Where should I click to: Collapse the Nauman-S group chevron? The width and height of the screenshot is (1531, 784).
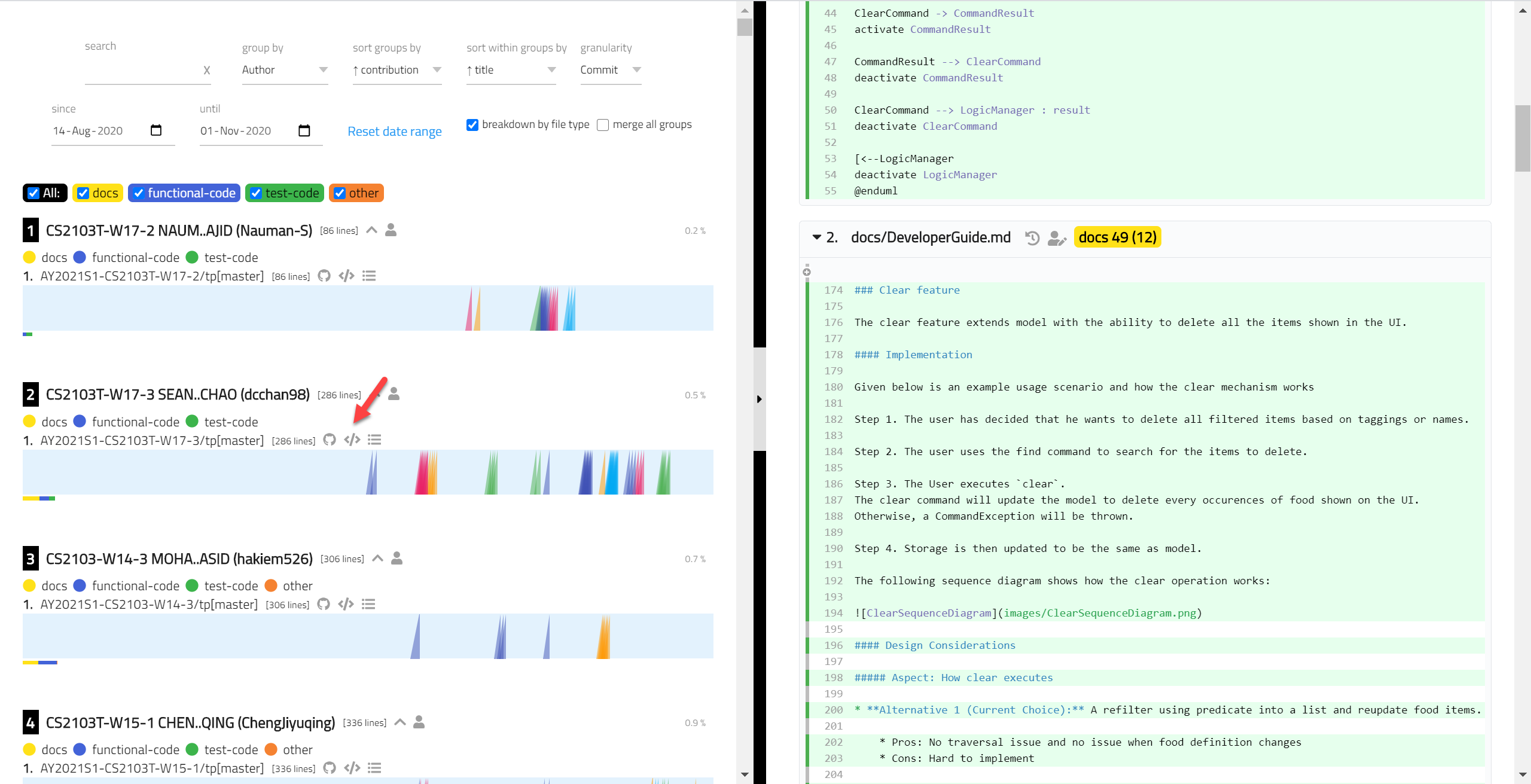[372, 230]
